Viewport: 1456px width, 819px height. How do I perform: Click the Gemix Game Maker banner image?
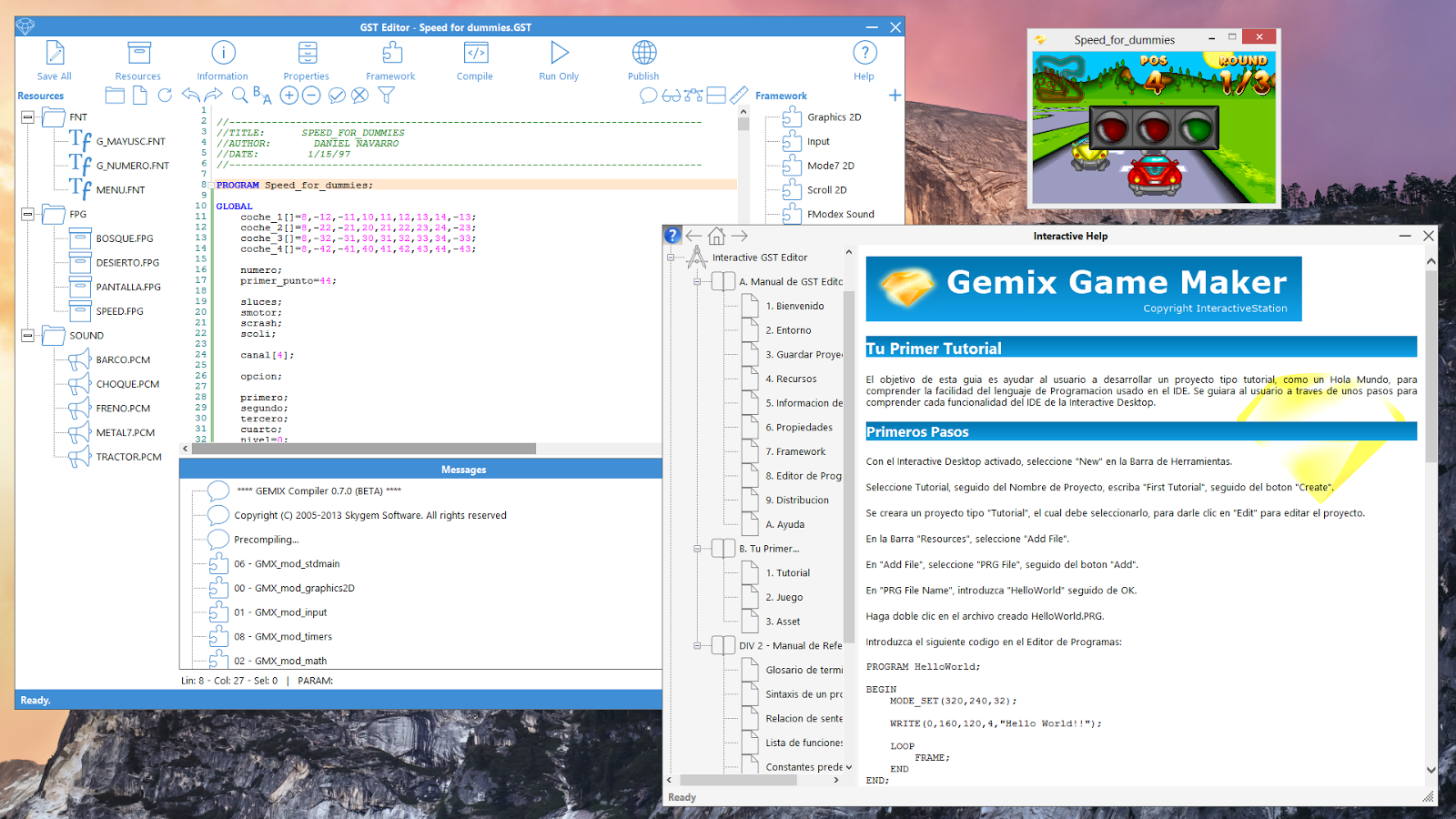click(1084, 288)
